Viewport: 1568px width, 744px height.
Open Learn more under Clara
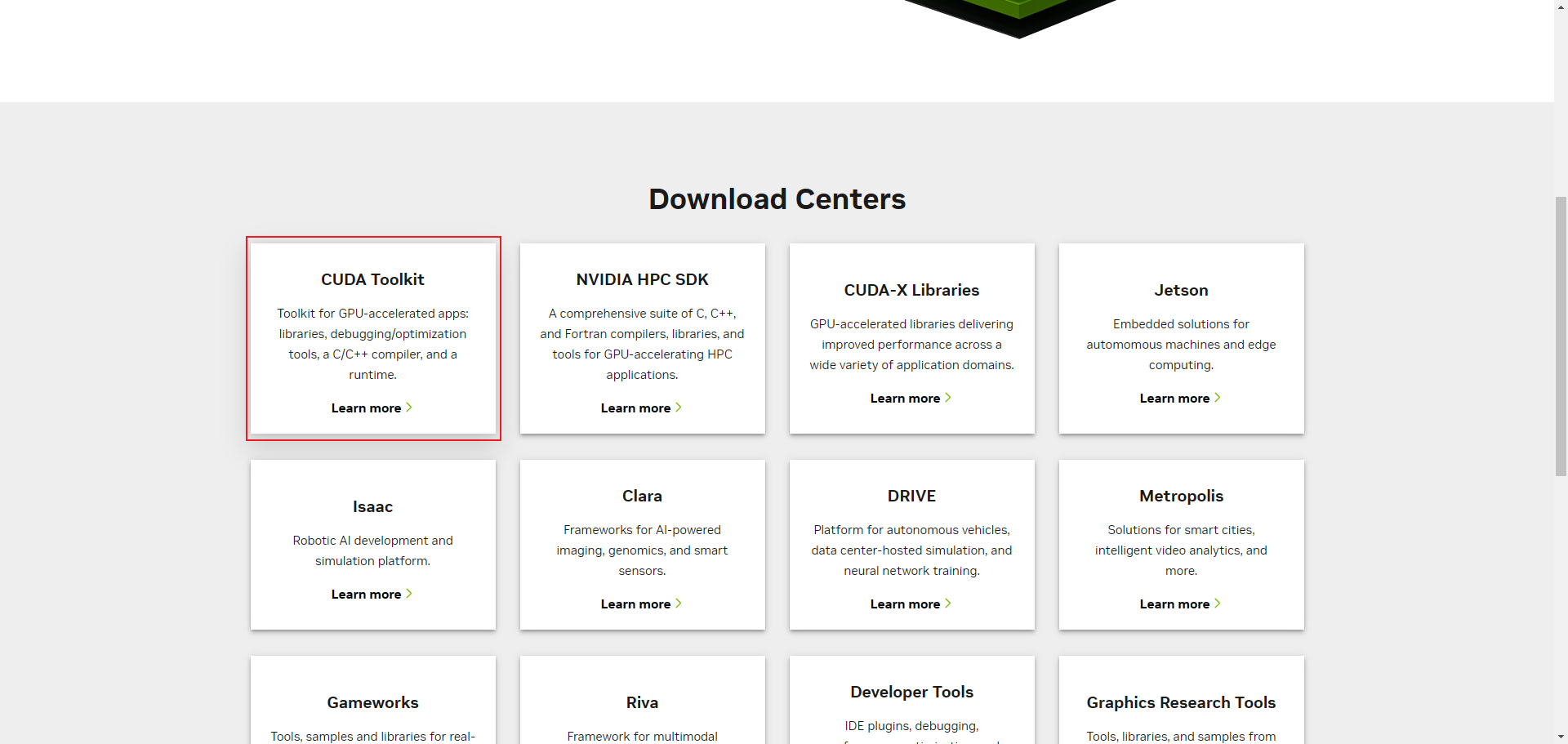(x=635, y=604)
